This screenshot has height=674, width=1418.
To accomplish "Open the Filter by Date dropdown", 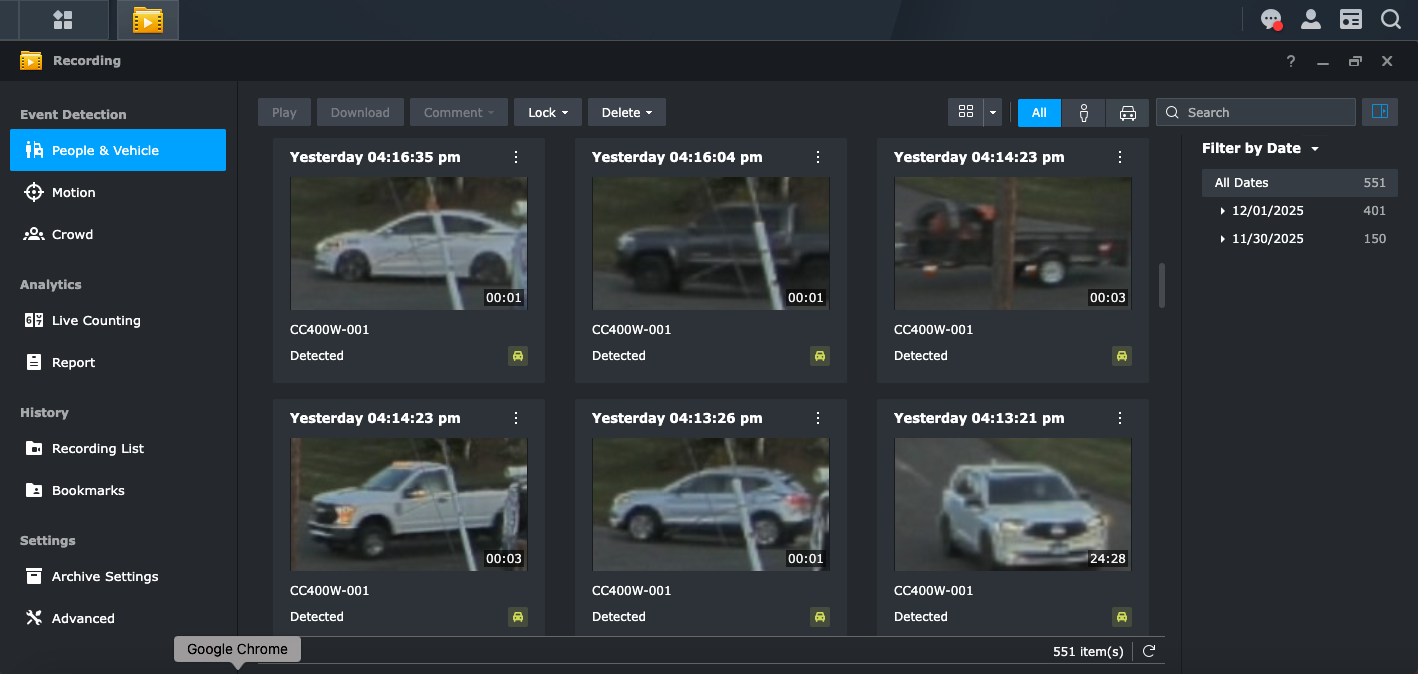I will pos(1260,148).
